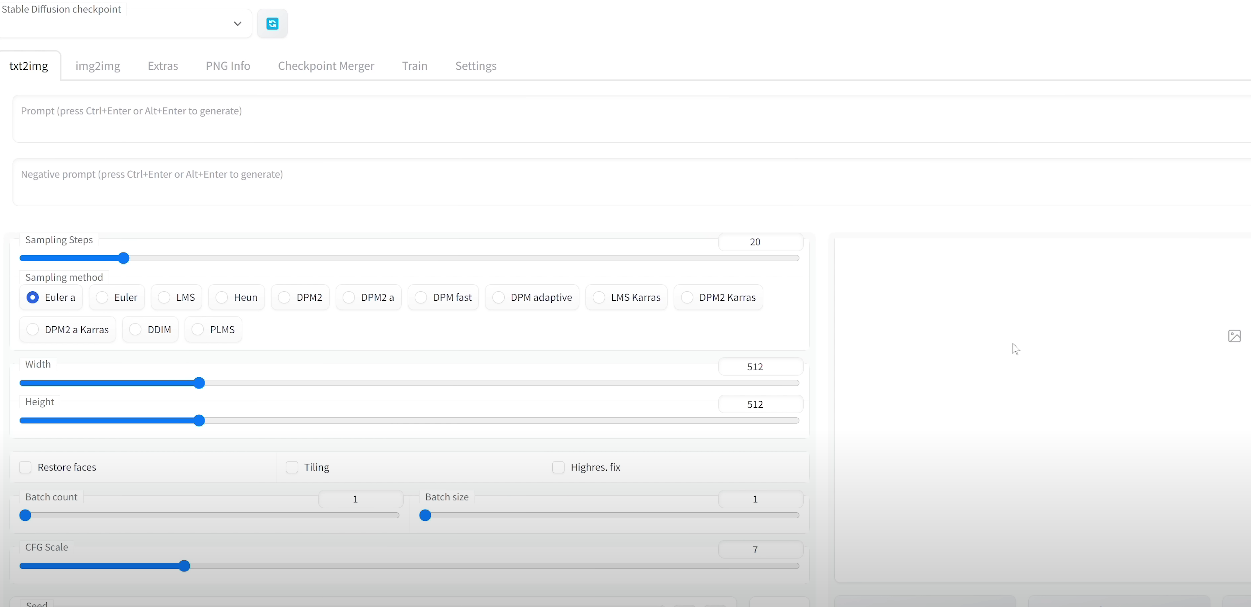Screen dimensions: 1251x607
Task: Go to the PNG Info tab
Action: (x=228, y=66)
